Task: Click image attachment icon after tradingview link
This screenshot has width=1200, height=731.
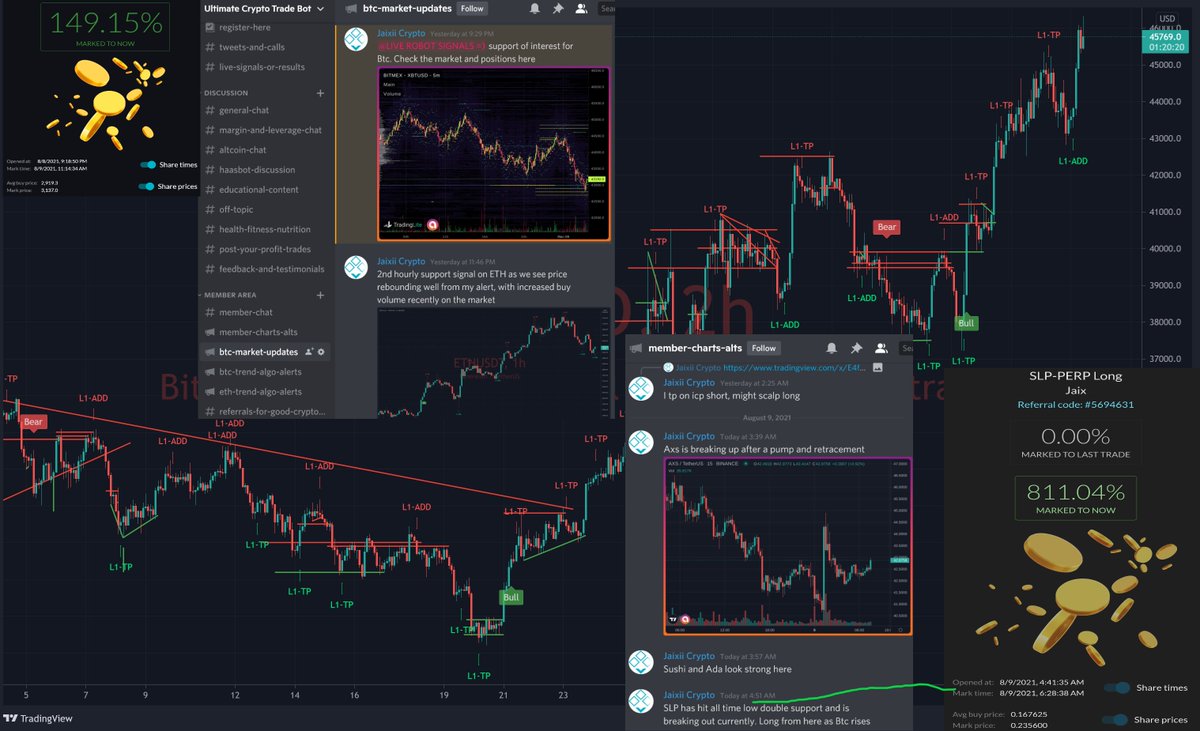Action: (877, 368)
